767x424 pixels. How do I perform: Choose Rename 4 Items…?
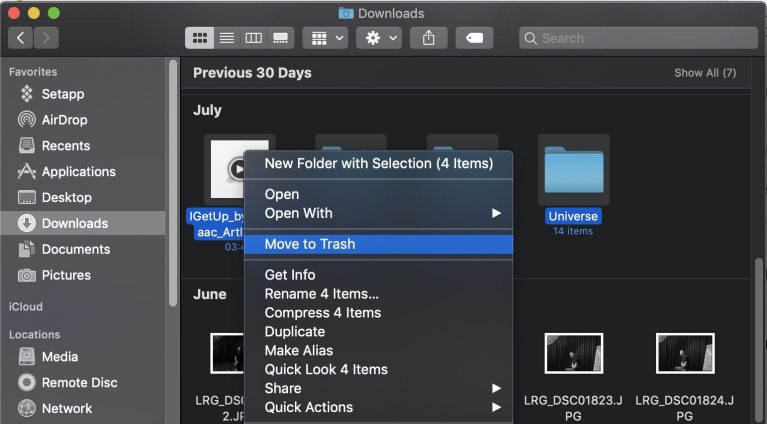[379, 294]
